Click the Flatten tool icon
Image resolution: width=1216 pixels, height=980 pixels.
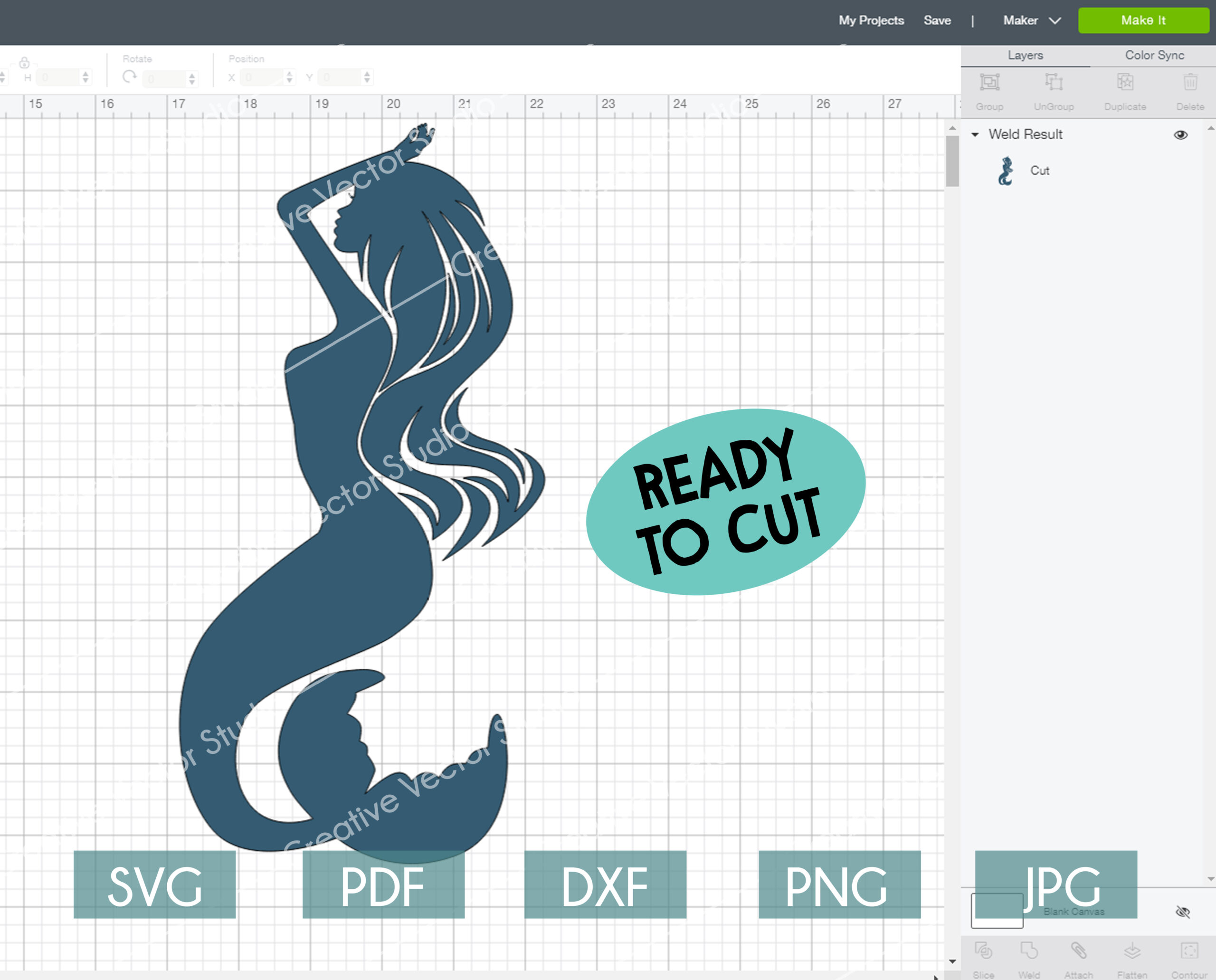(1132, 951)
